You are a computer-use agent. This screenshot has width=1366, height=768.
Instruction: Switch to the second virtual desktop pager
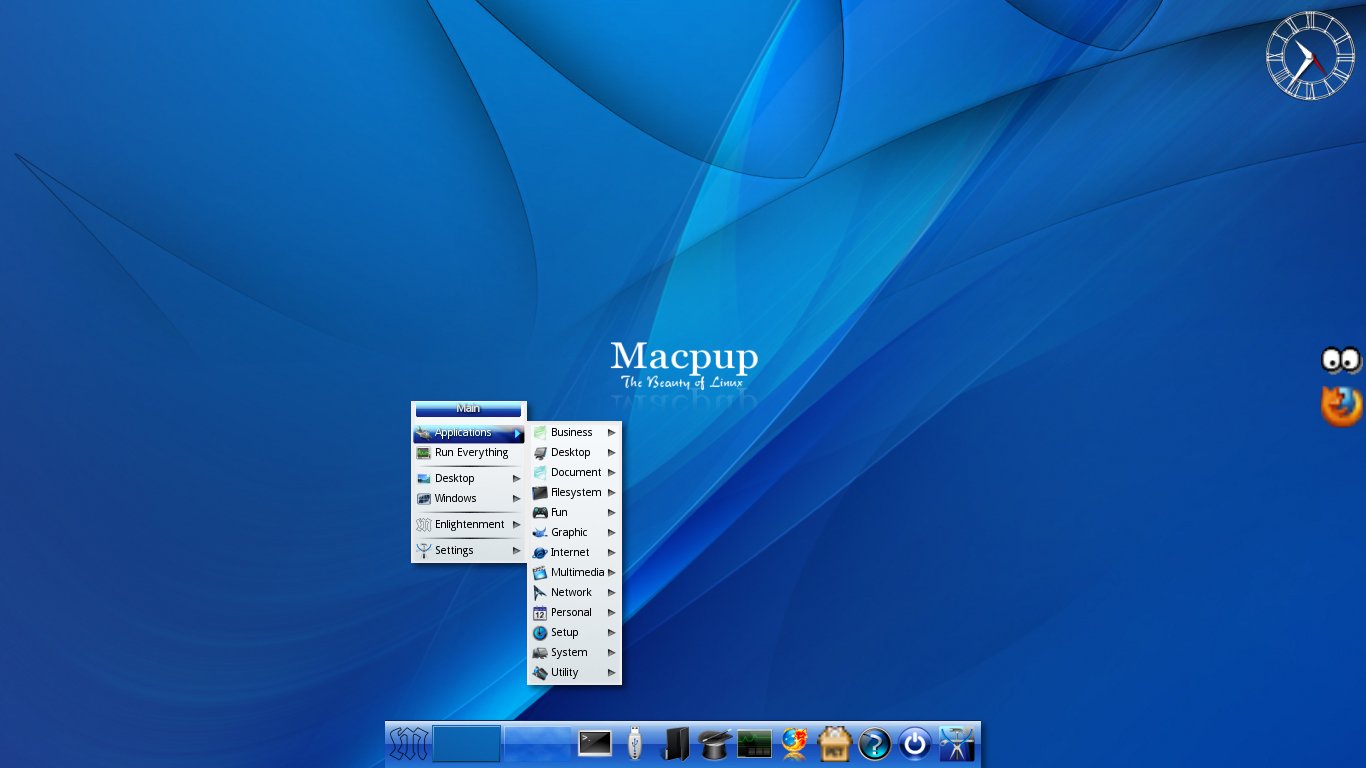[x=537, y=744]
